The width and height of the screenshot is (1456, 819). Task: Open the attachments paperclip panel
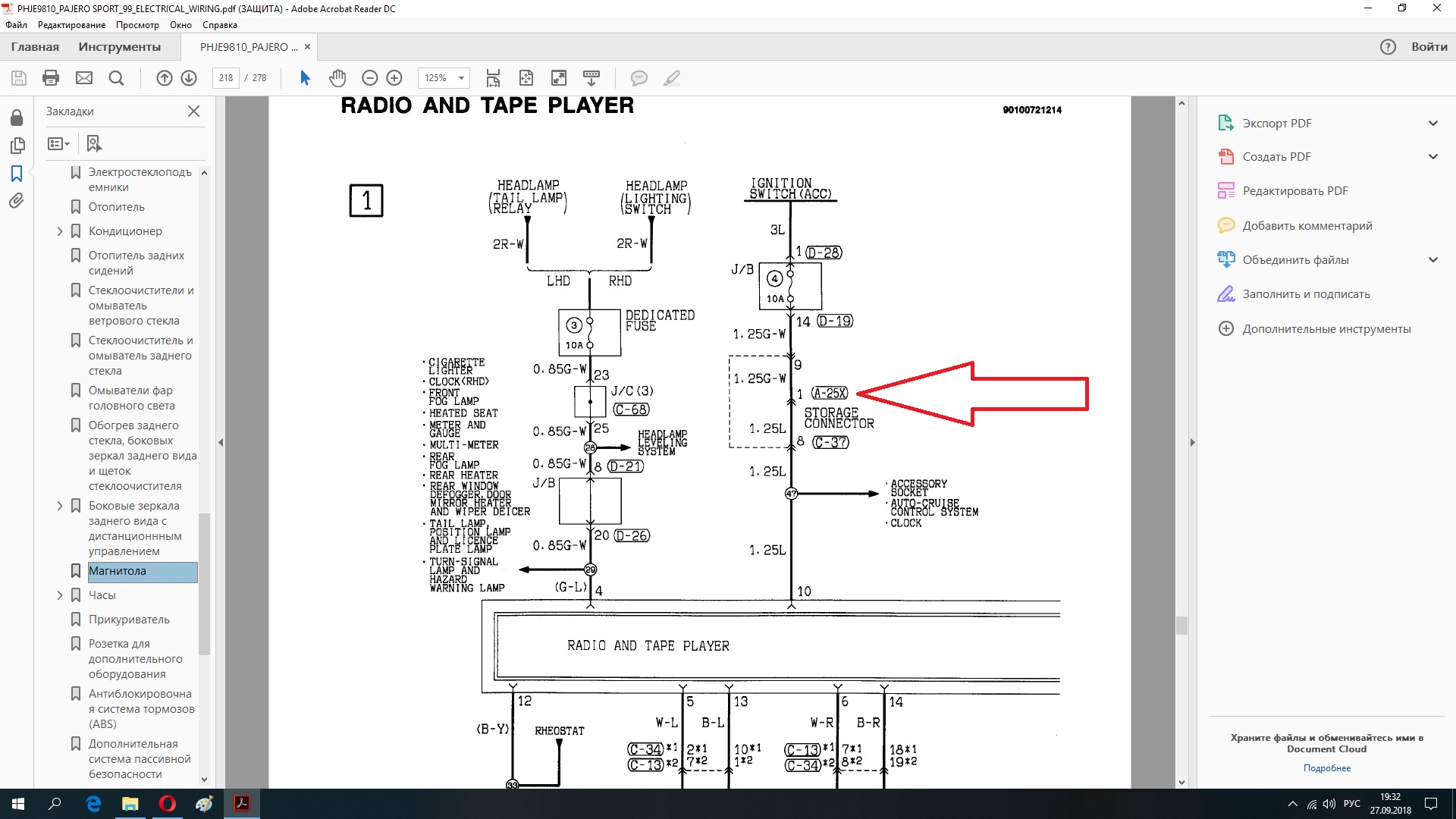pos(16,201)
